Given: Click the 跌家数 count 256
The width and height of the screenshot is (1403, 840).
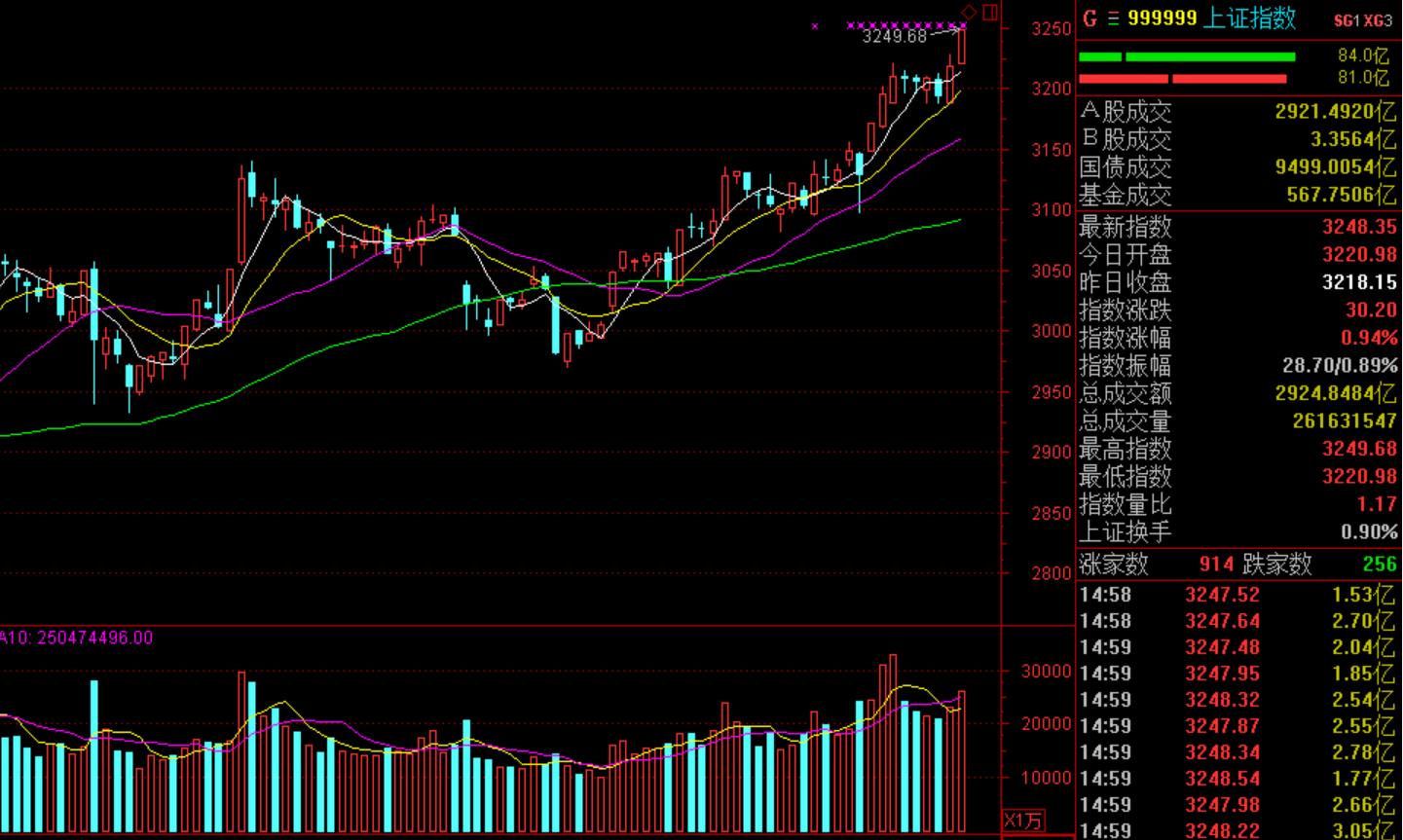Looking at the screenshot, I should (x=1380, y=564).
